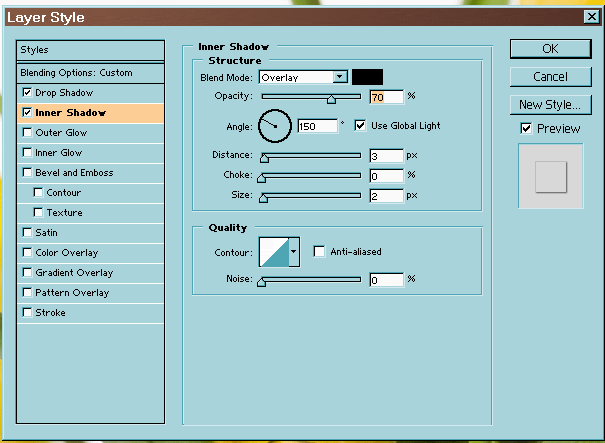The width and height of the screenshot is (605, 443).
Task: Toggle the Use Global Light checkbox
Action: tap(361, 126)
